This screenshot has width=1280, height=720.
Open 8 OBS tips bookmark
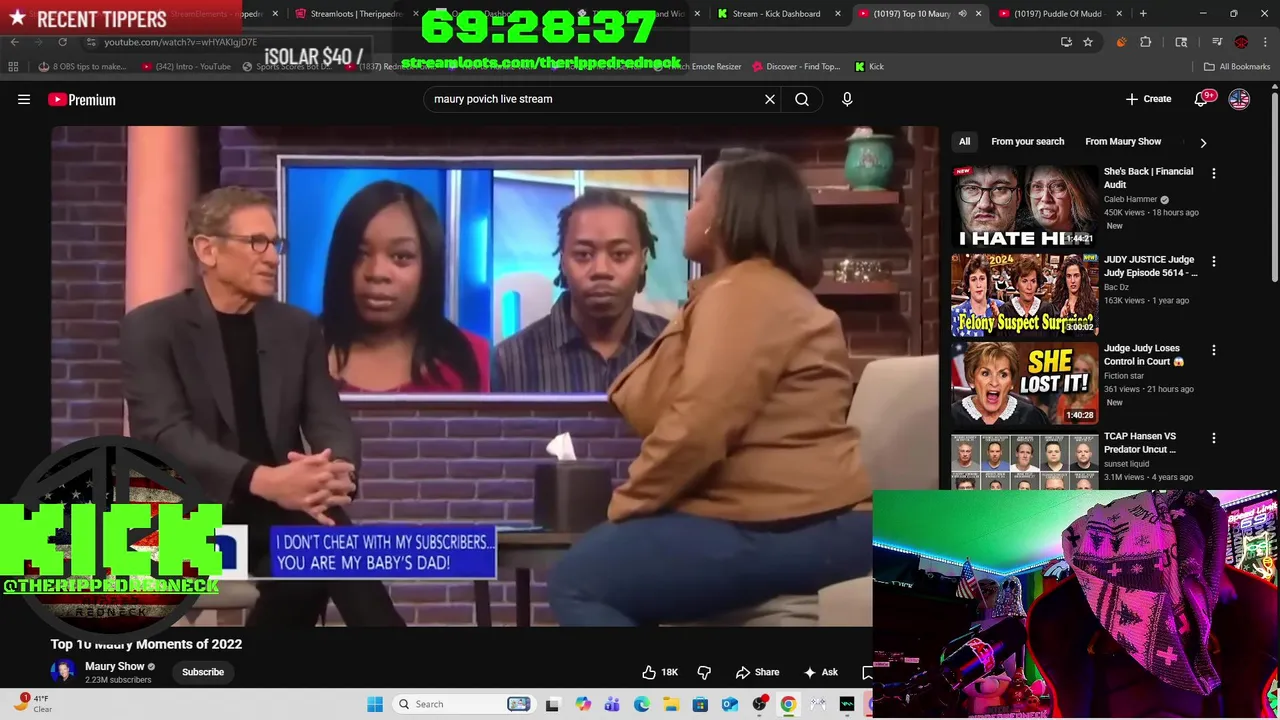(82, 66)
